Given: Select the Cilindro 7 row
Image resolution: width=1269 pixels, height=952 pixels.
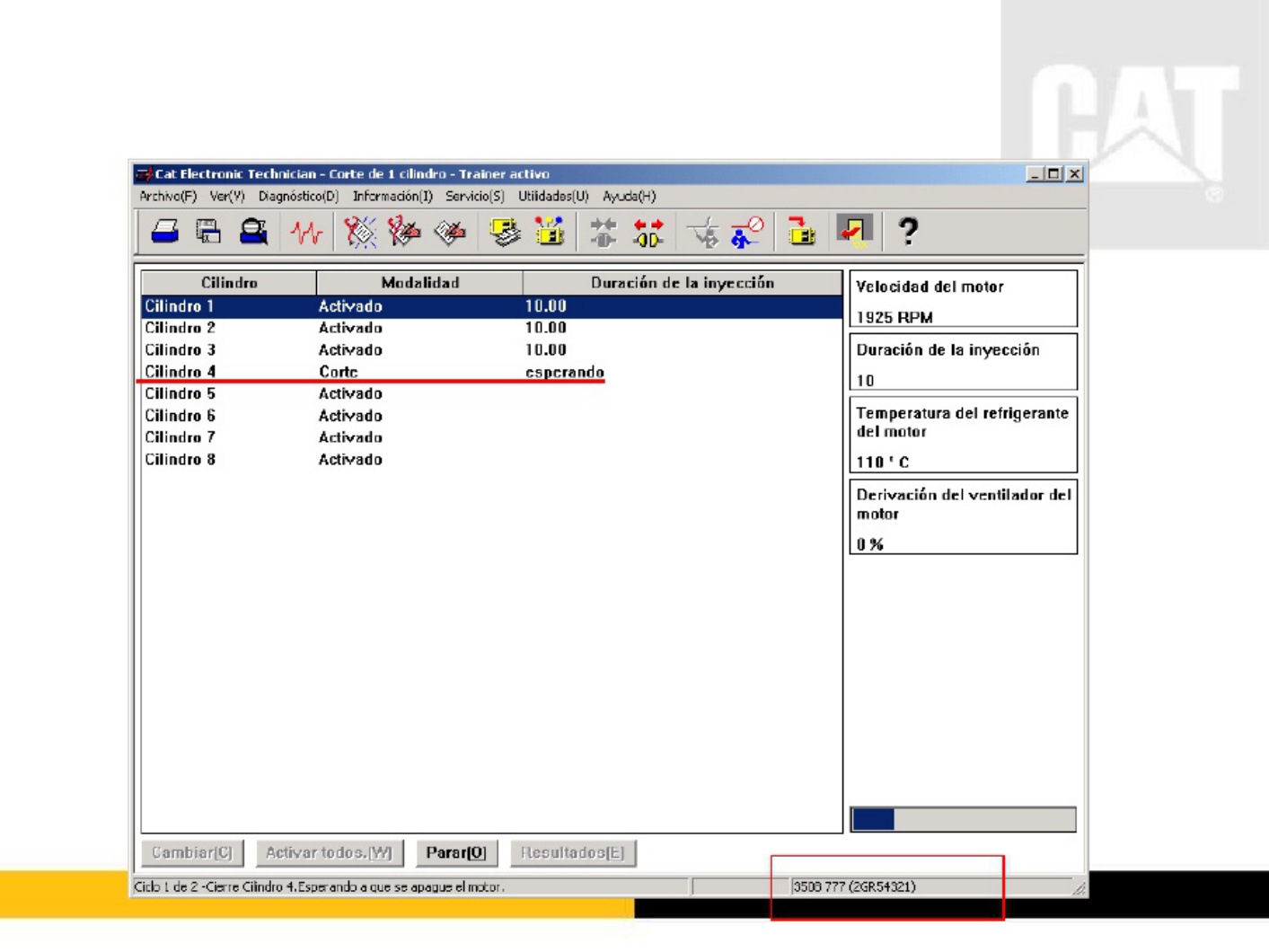Looking at the screenshot, I should click(x=491, y=437).
